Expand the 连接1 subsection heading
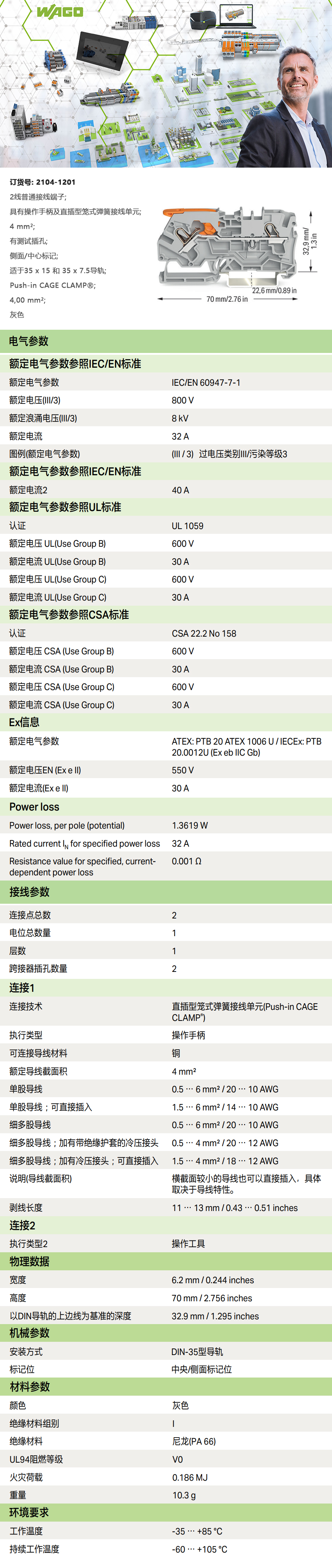 point(22,987)
